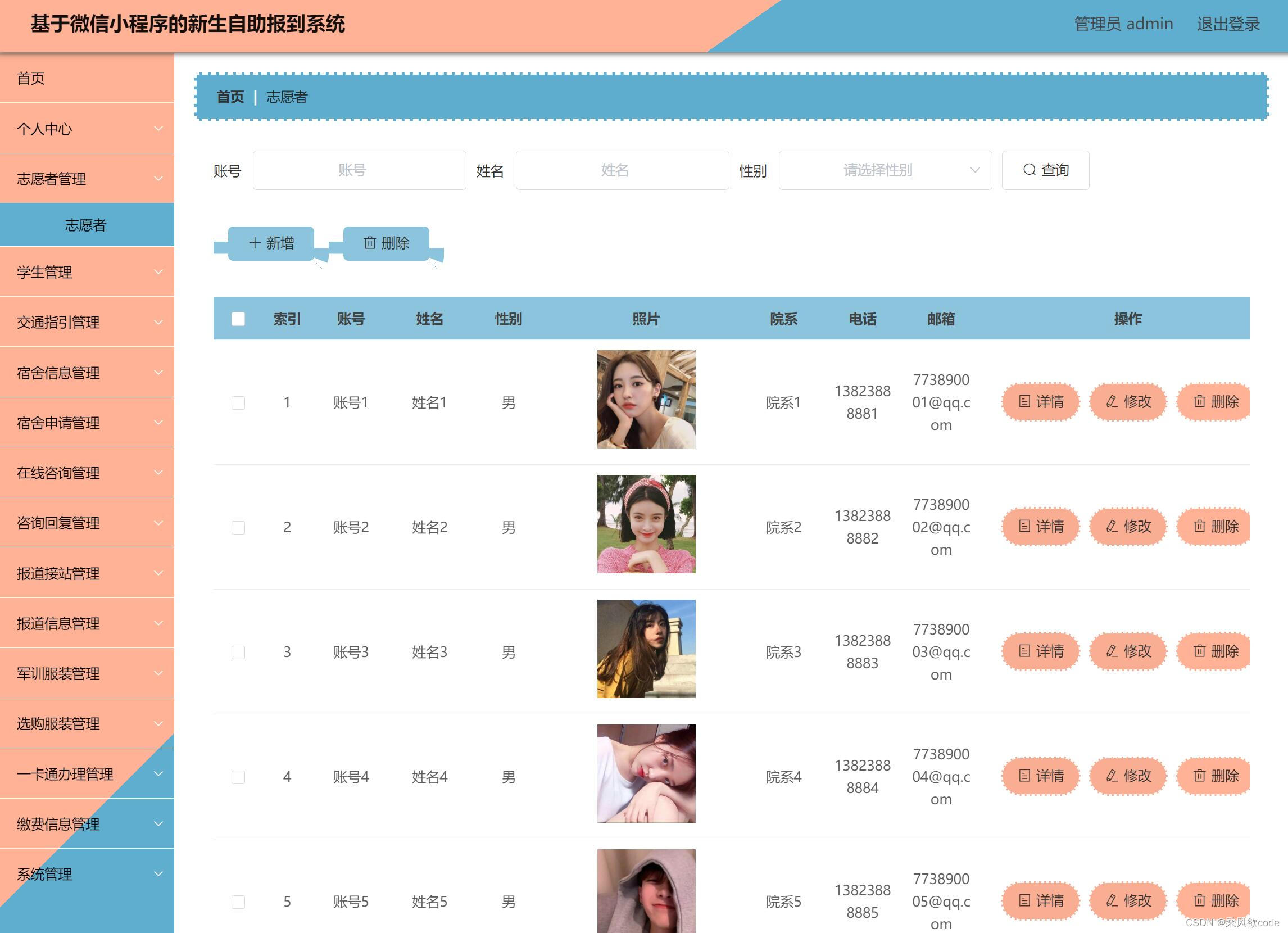
Task: Click 退出登录 link in header
Action: point(1228,24)
